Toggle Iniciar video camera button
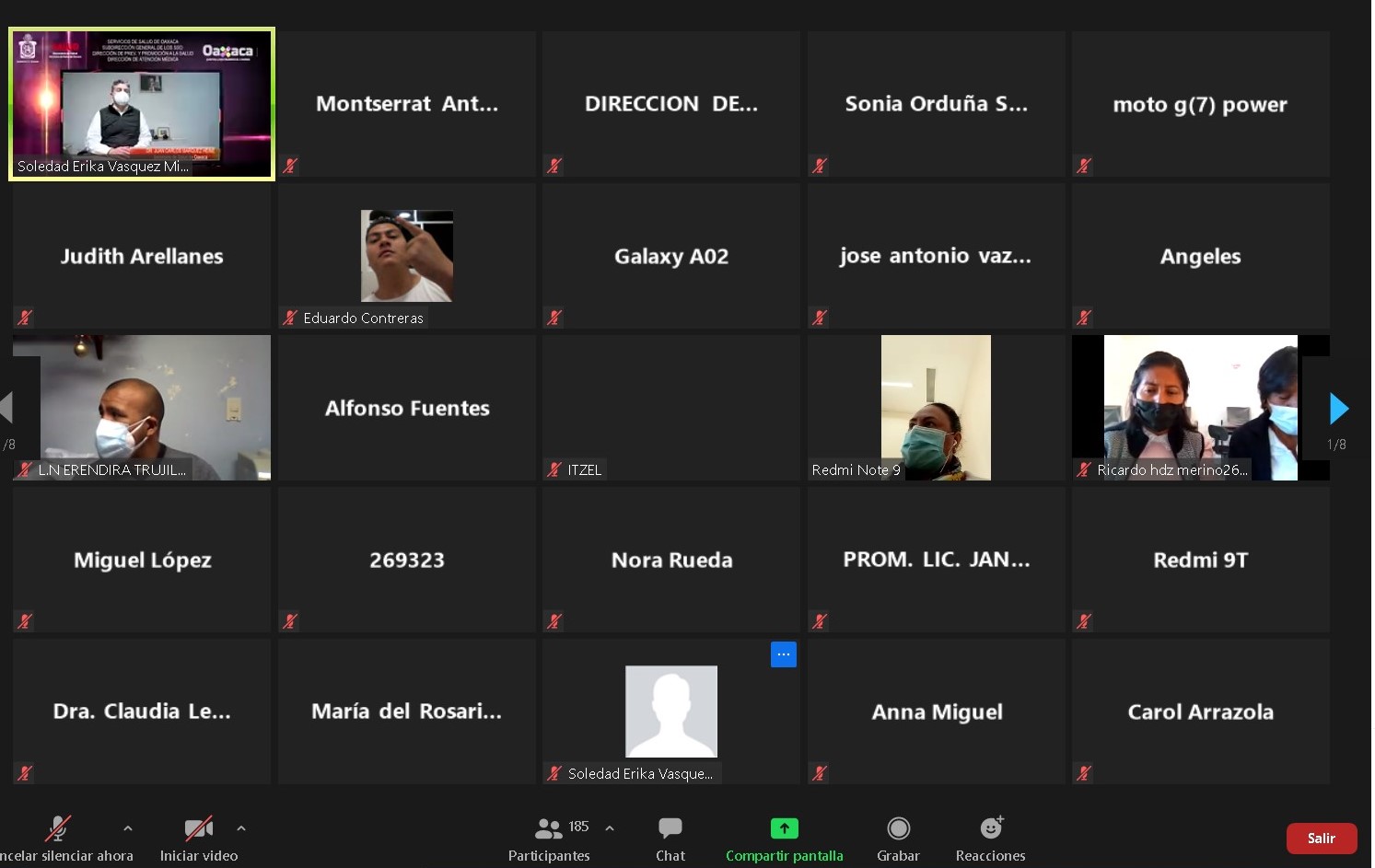 pos(198,828)
